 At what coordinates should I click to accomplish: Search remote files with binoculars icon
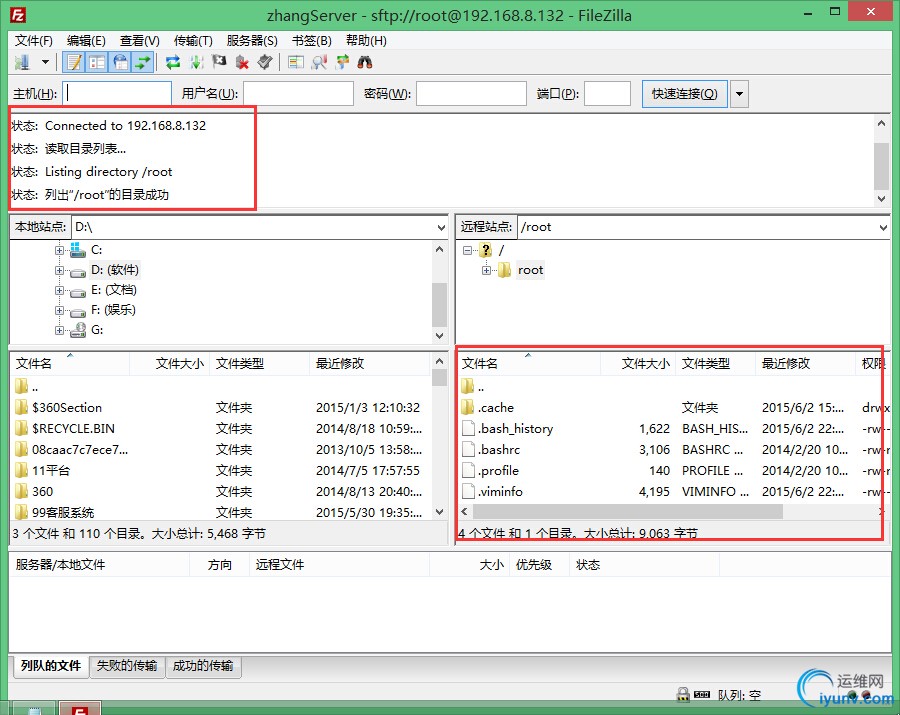(364, 62)
